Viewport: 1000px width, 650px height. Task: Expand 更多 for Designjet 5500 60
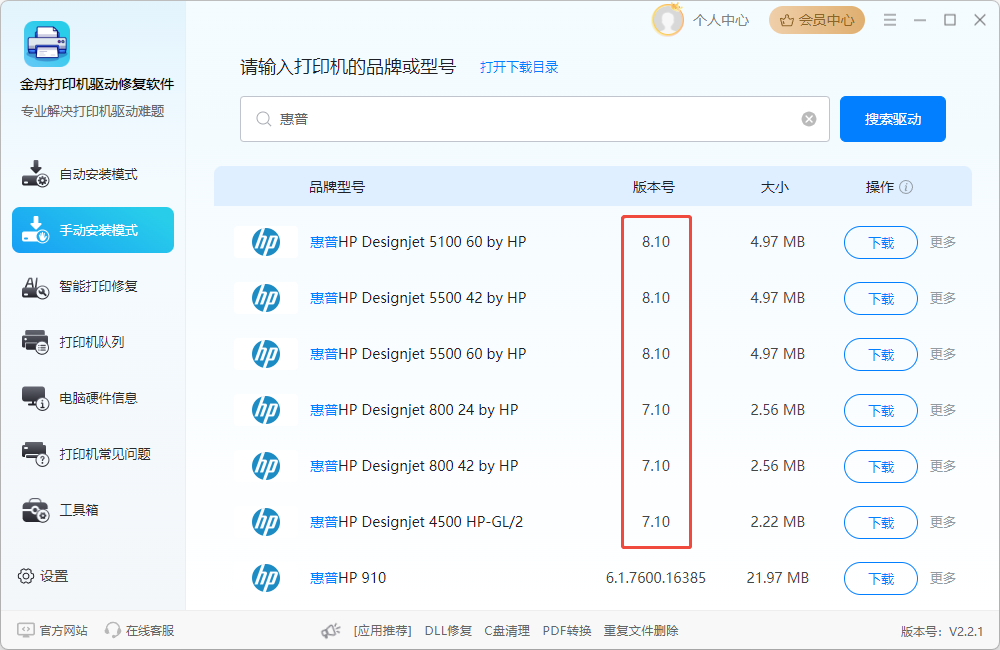(x=943, y=354)
